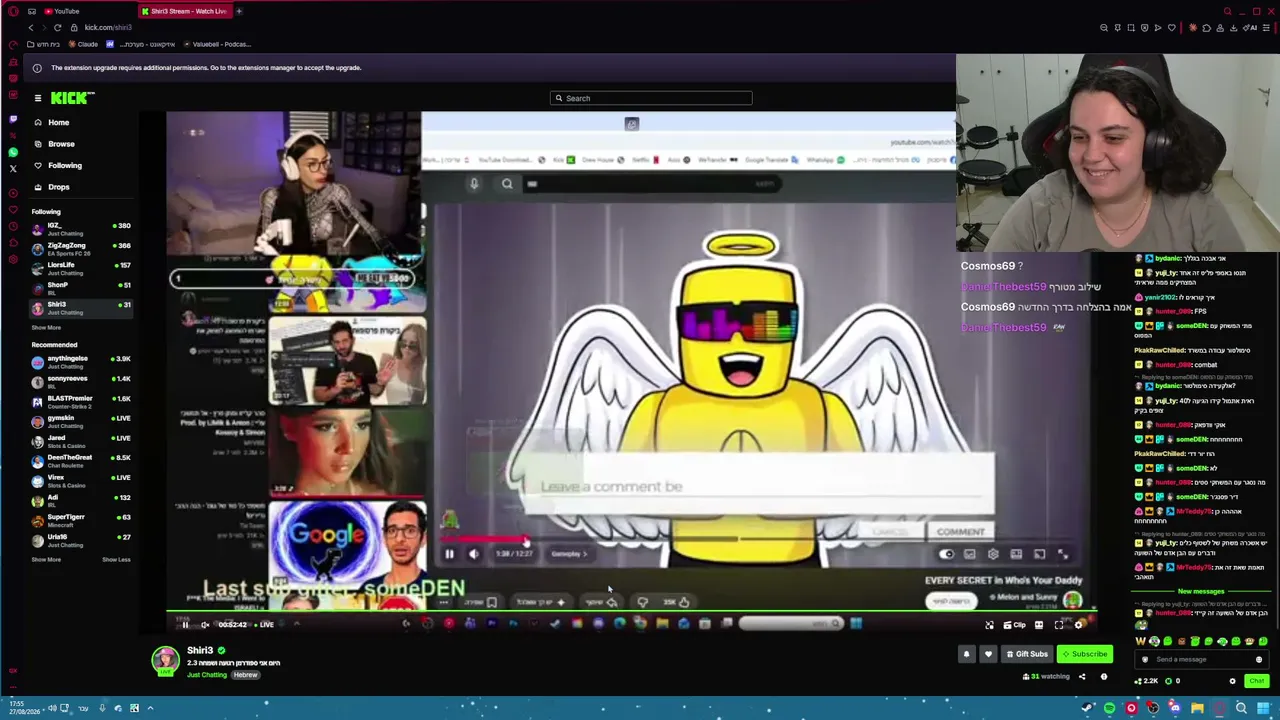Image resolution: width=1280 pixels, height=720 pixels.
Task: Open the Kick sidebar hamburger menu
Action: tap(37, 98)
